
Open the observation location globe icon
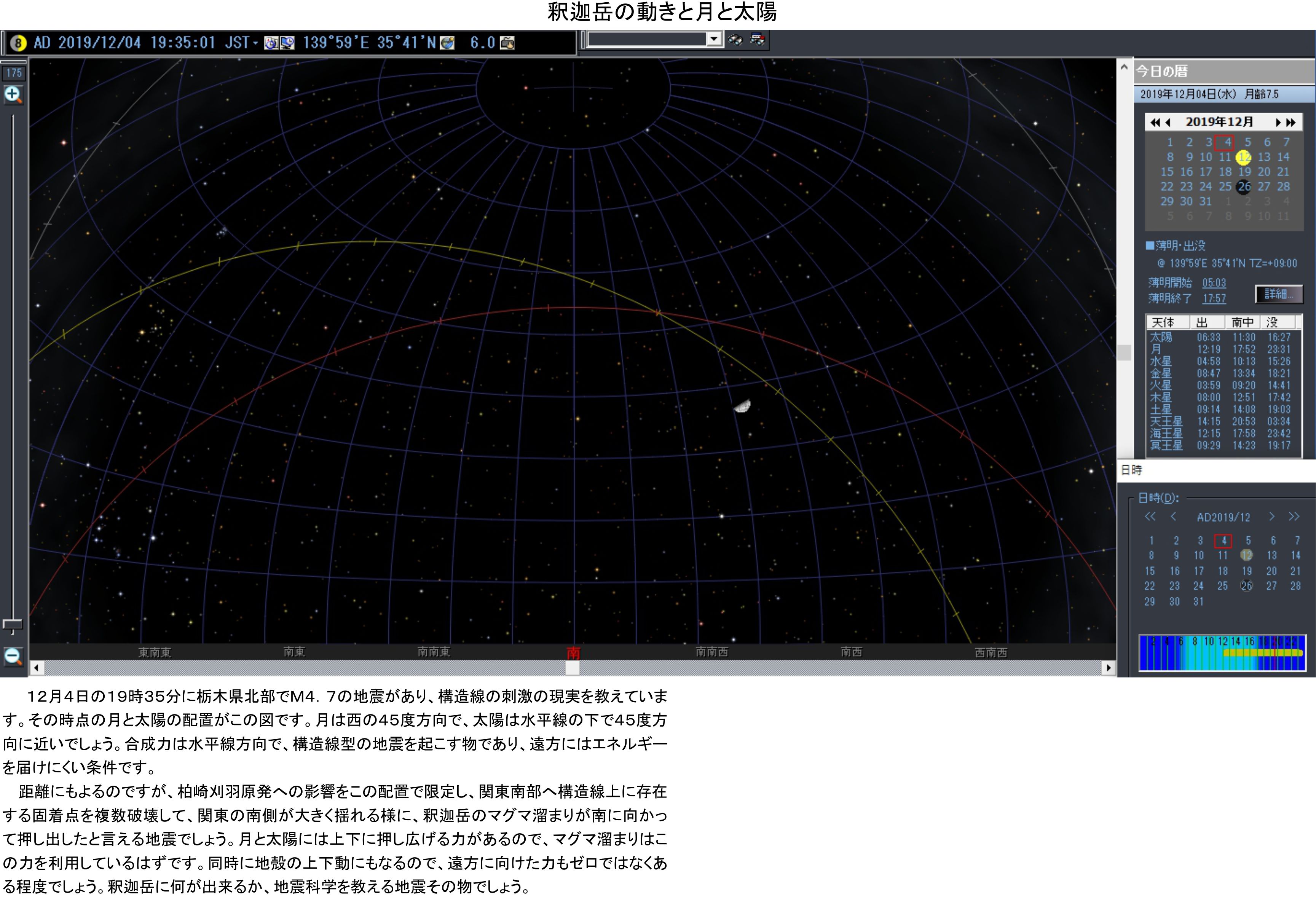point(447,43)
